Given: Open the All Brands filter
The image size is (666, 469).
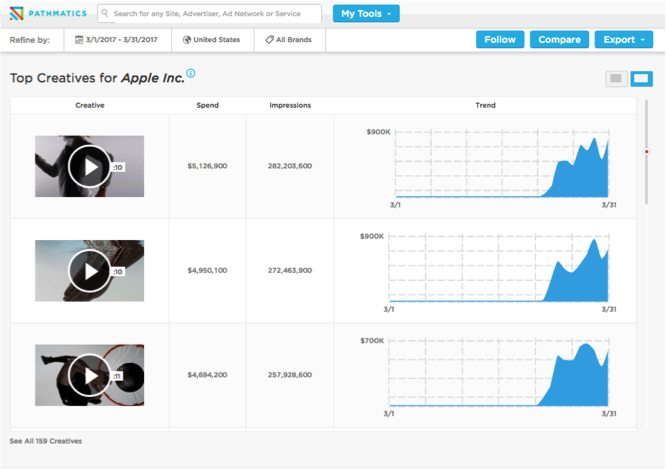Looking at the screenshot, I should pos(288,40).
